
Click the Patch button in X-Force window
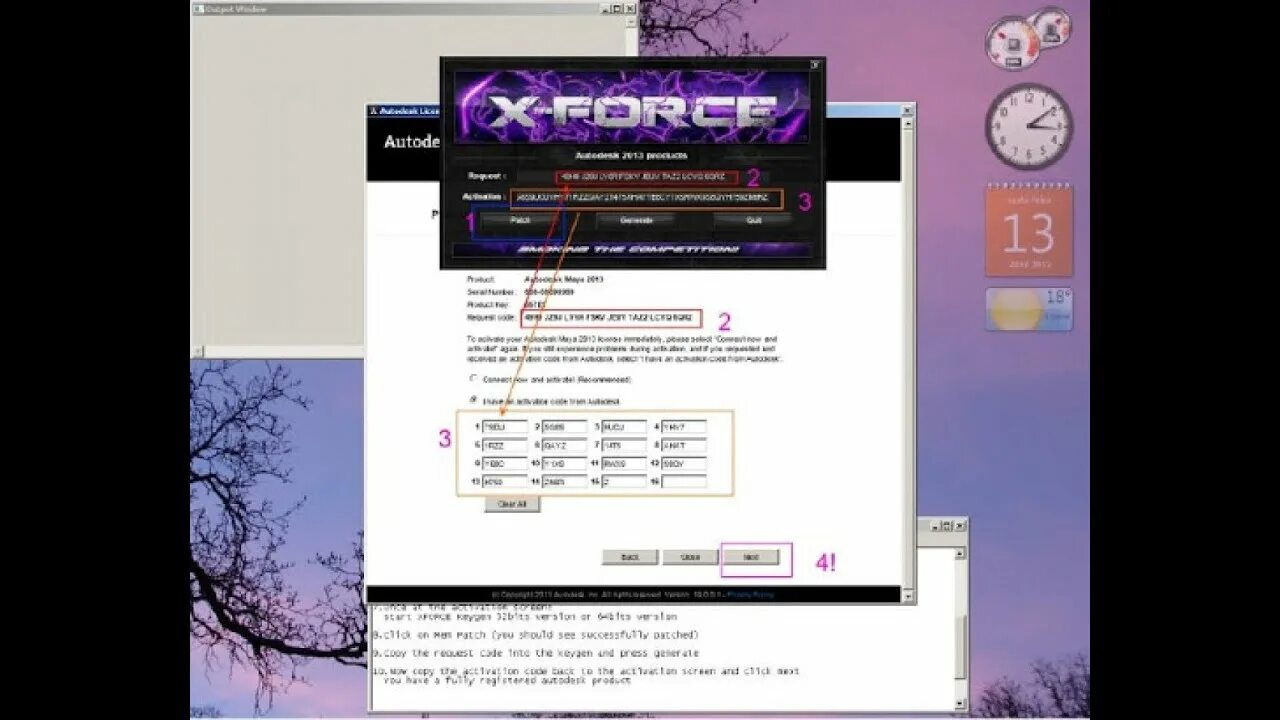[520, 220]
